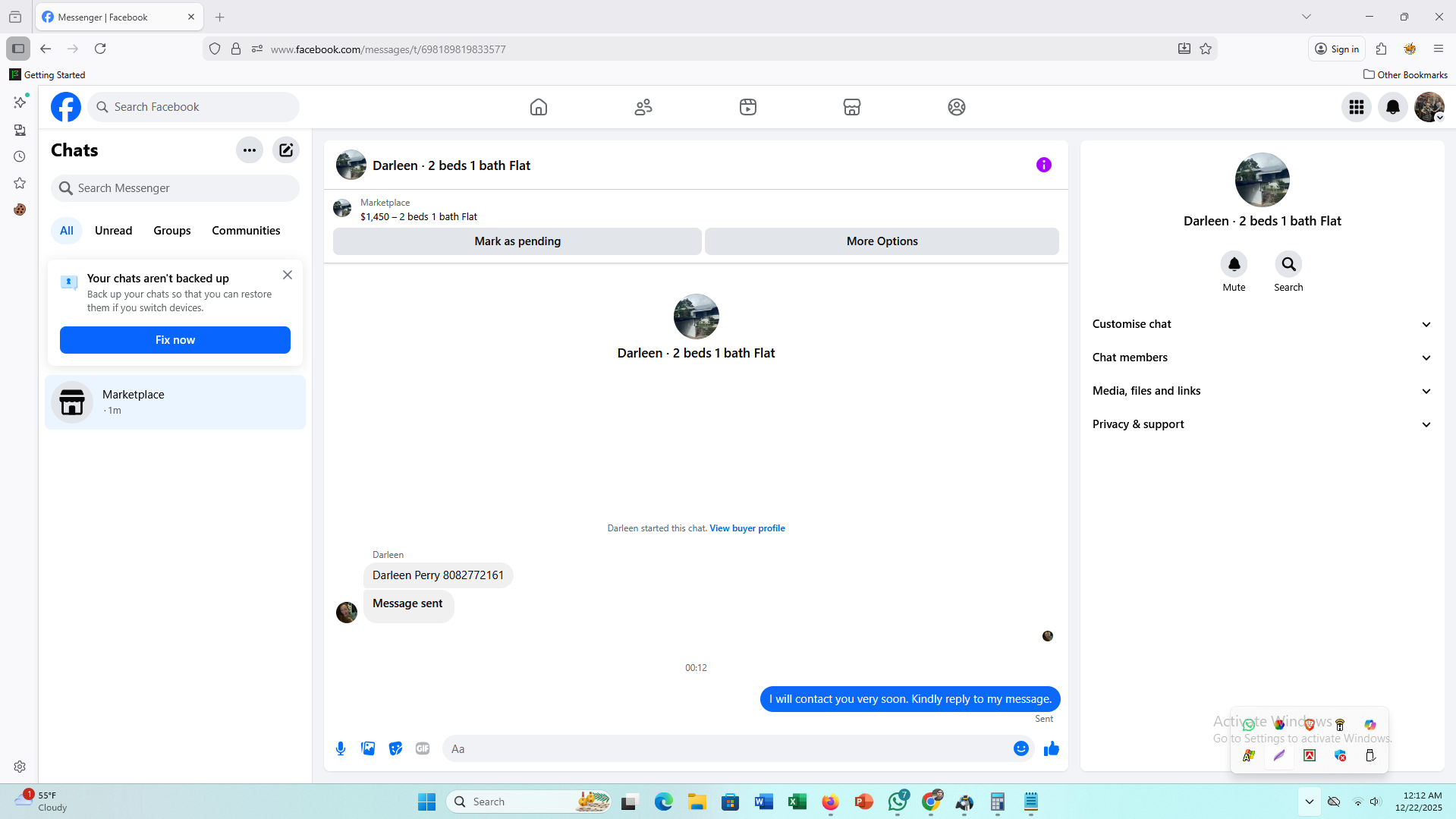1456x819 pixels.
Task: Expand Privacy & support section
Action: 1263,424
